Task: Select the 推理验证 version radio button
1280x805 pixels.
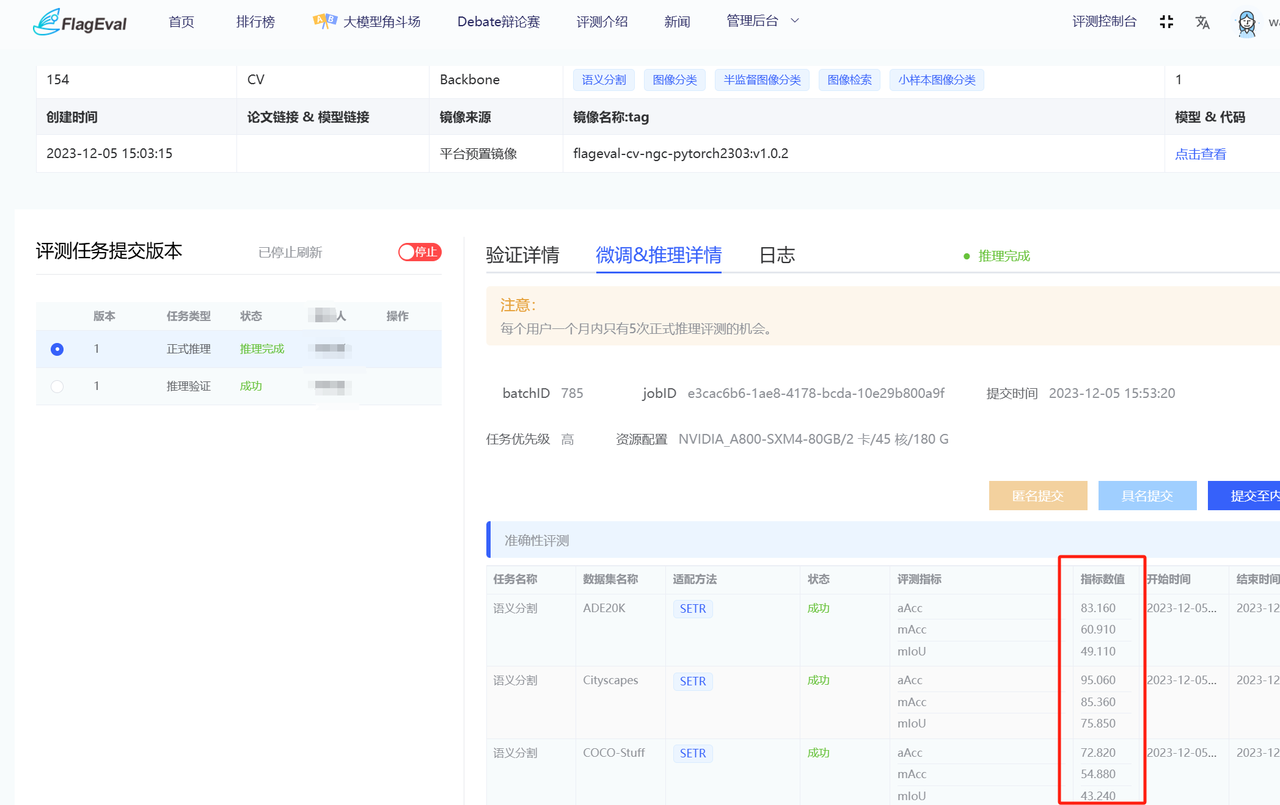Action: click(57, 386)
